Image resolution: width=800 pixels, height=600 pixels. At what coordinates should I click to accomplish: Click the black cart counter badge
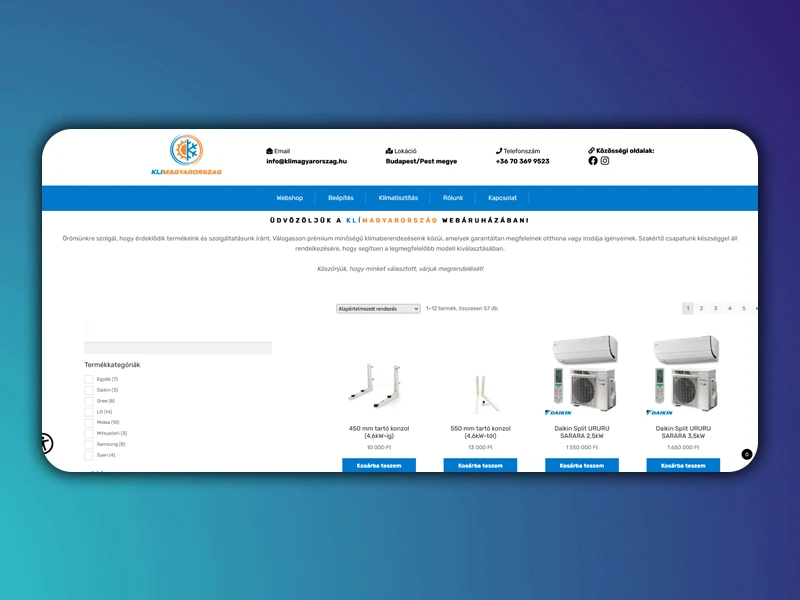[746, 455]
